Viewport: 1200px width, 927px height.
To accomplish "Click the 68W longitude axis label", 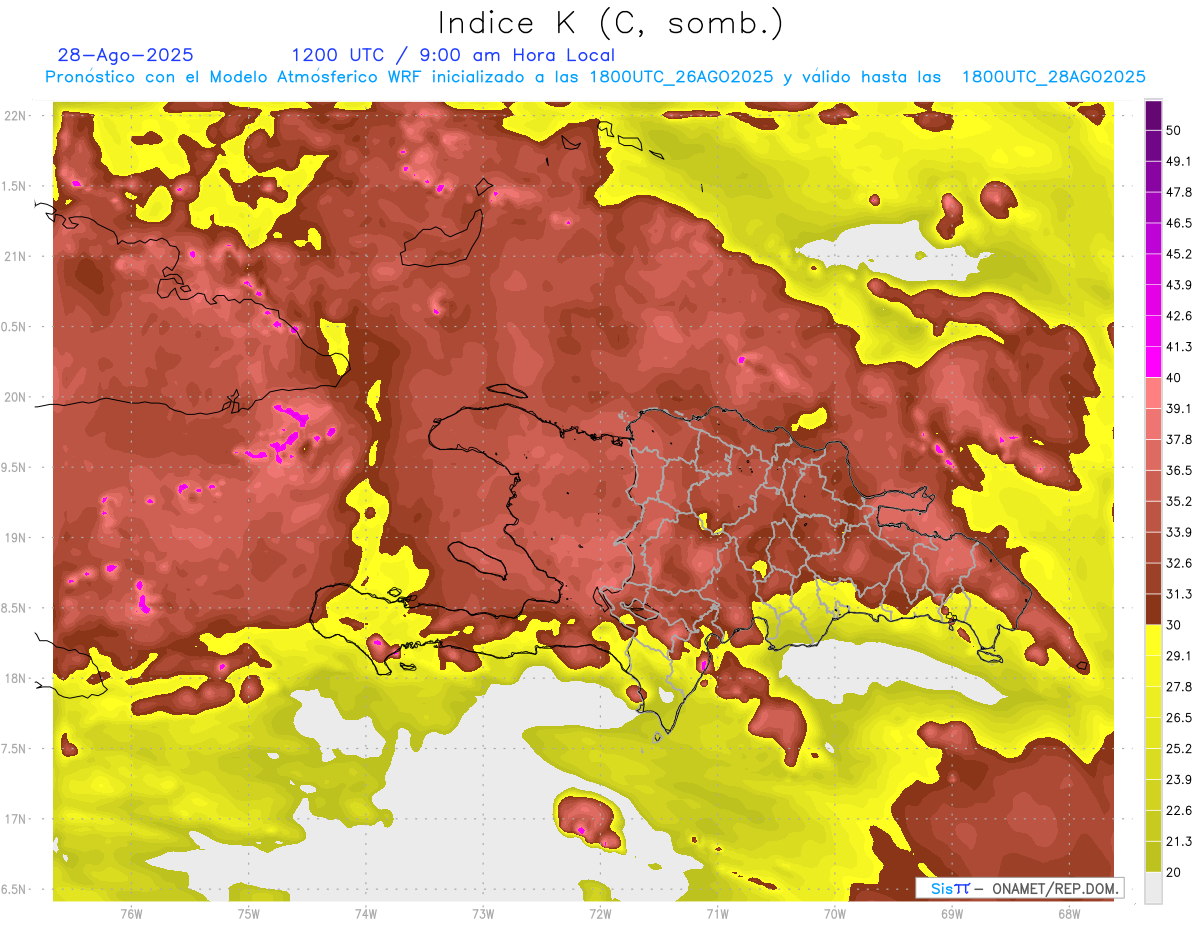I will pos(1068,913).
